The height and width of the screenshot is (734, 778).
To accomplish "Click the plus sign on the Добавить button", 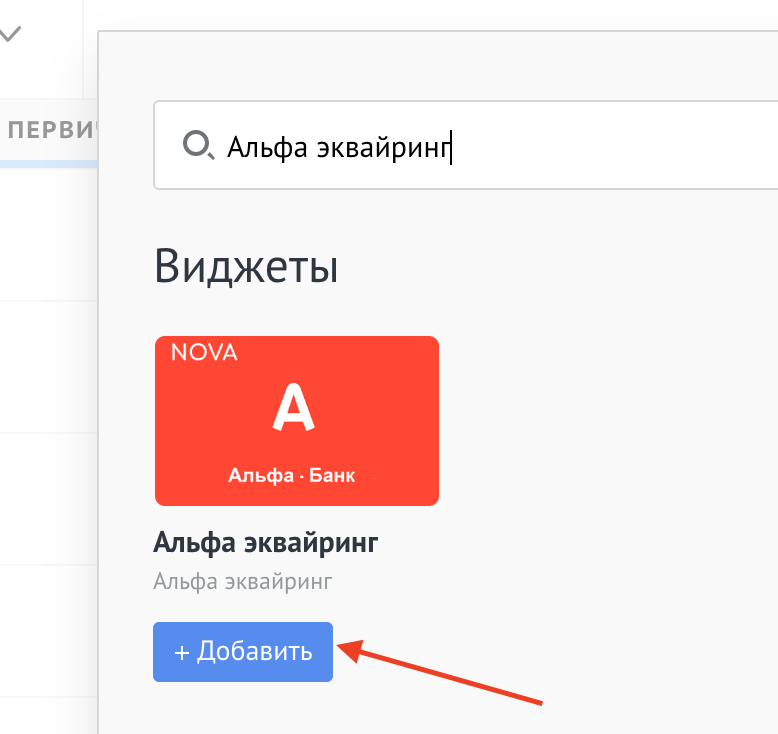I will tap(182, 652).
